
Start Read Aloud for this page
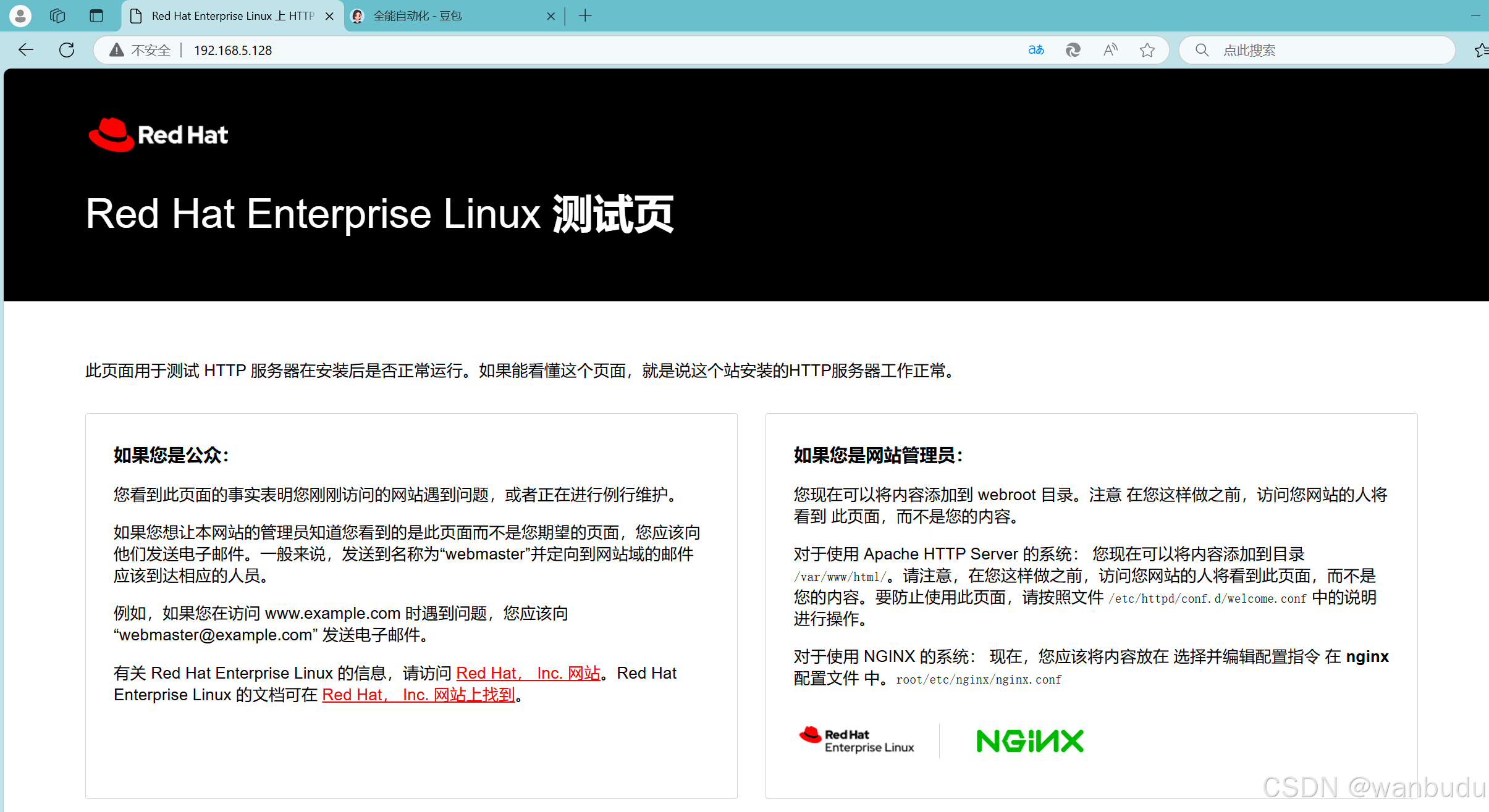1110,50
